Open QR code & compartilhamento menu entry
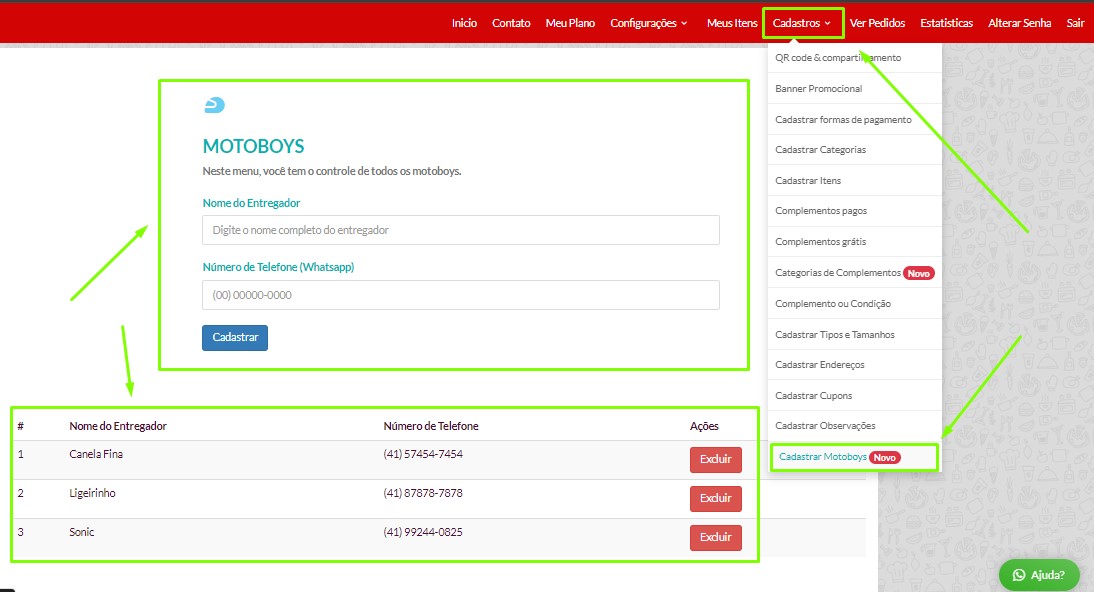This screenshot has width=1094, height=592. point(837,58)
